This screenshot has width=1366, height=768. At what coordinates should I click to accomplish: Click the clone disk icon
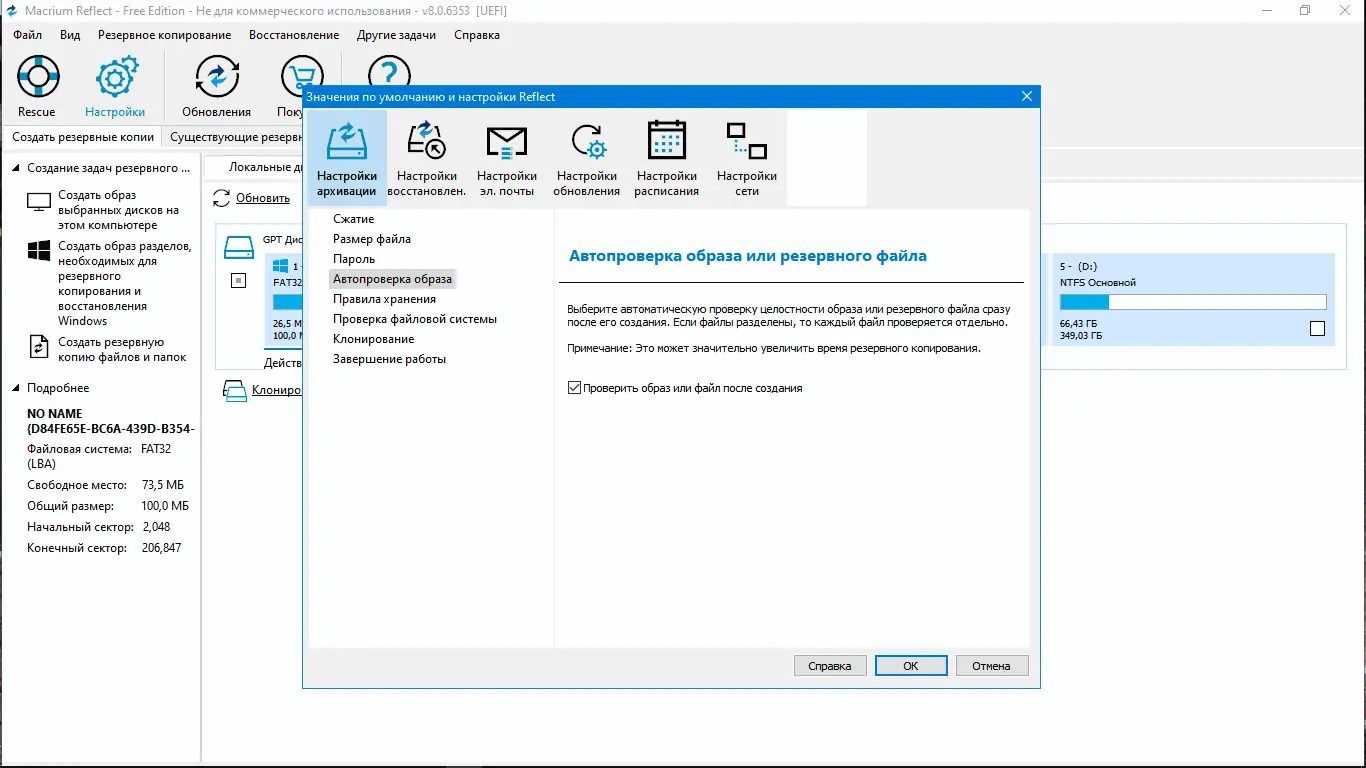click(235, 390)
